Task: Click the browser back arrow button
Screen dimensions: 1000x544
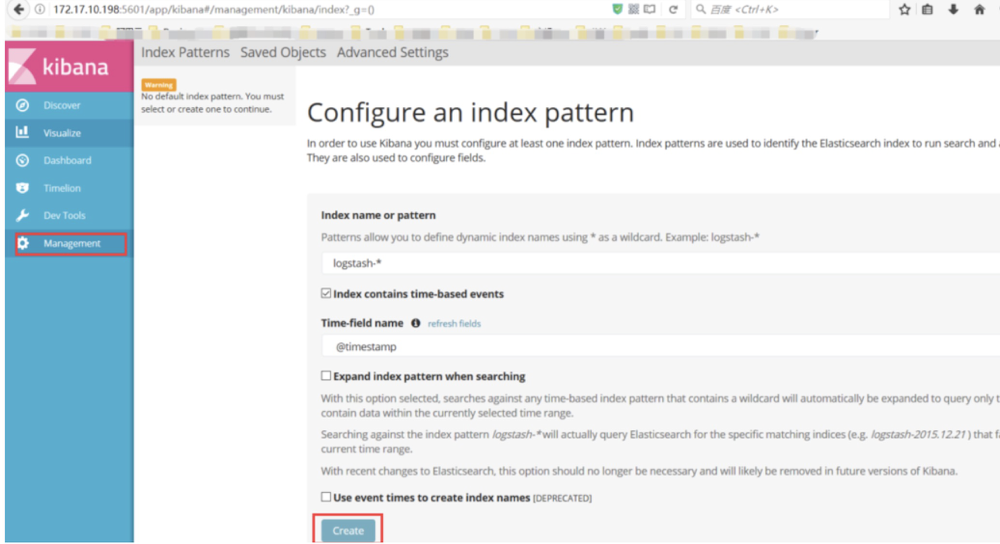Action: [x=18, y=9]
